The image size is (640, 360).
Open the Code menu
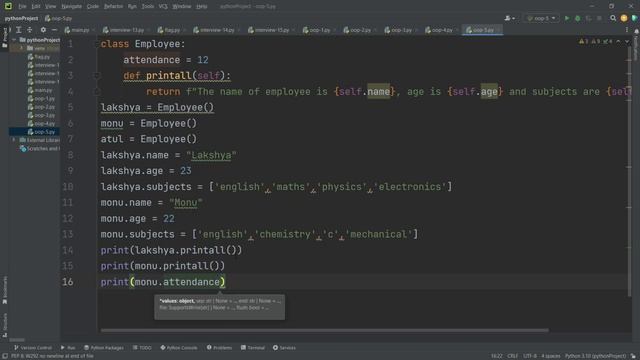(x=93, y=6)
